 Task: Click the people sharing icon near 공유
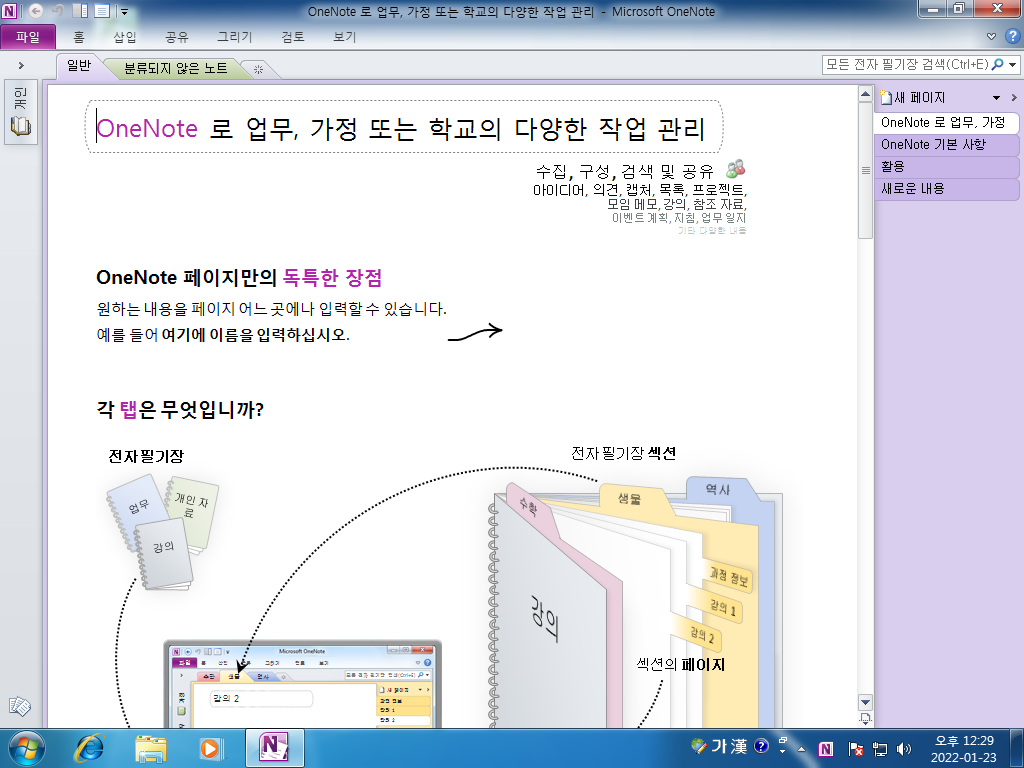point(736,168)
